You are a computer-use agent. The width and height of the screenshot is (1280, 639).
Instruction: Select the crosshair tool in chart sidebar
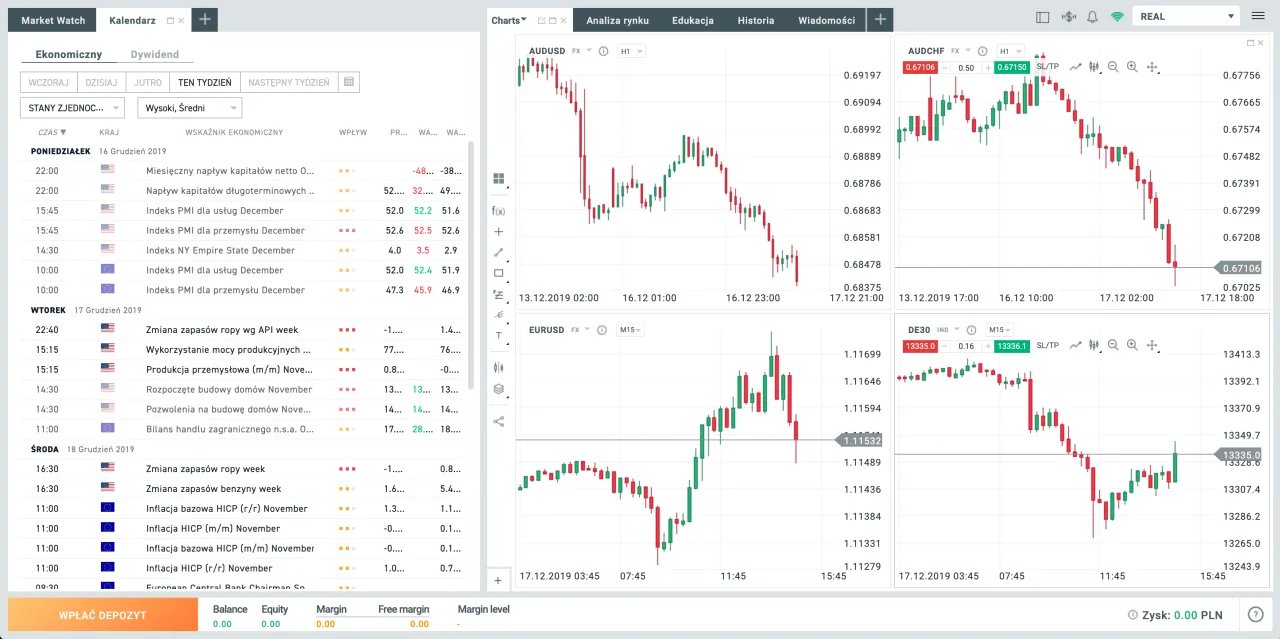(498, 231)
